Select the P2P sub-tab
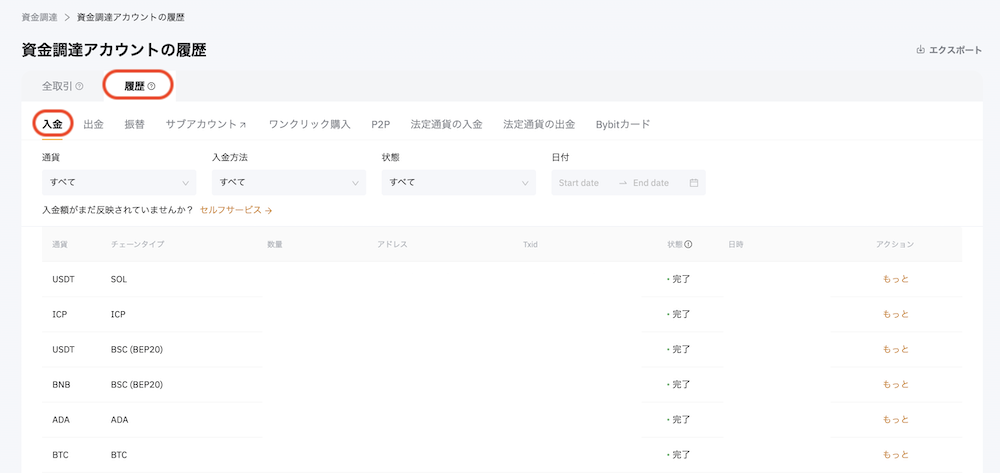The width and height of the screenshot is (1000, 473). click(381, 124)
